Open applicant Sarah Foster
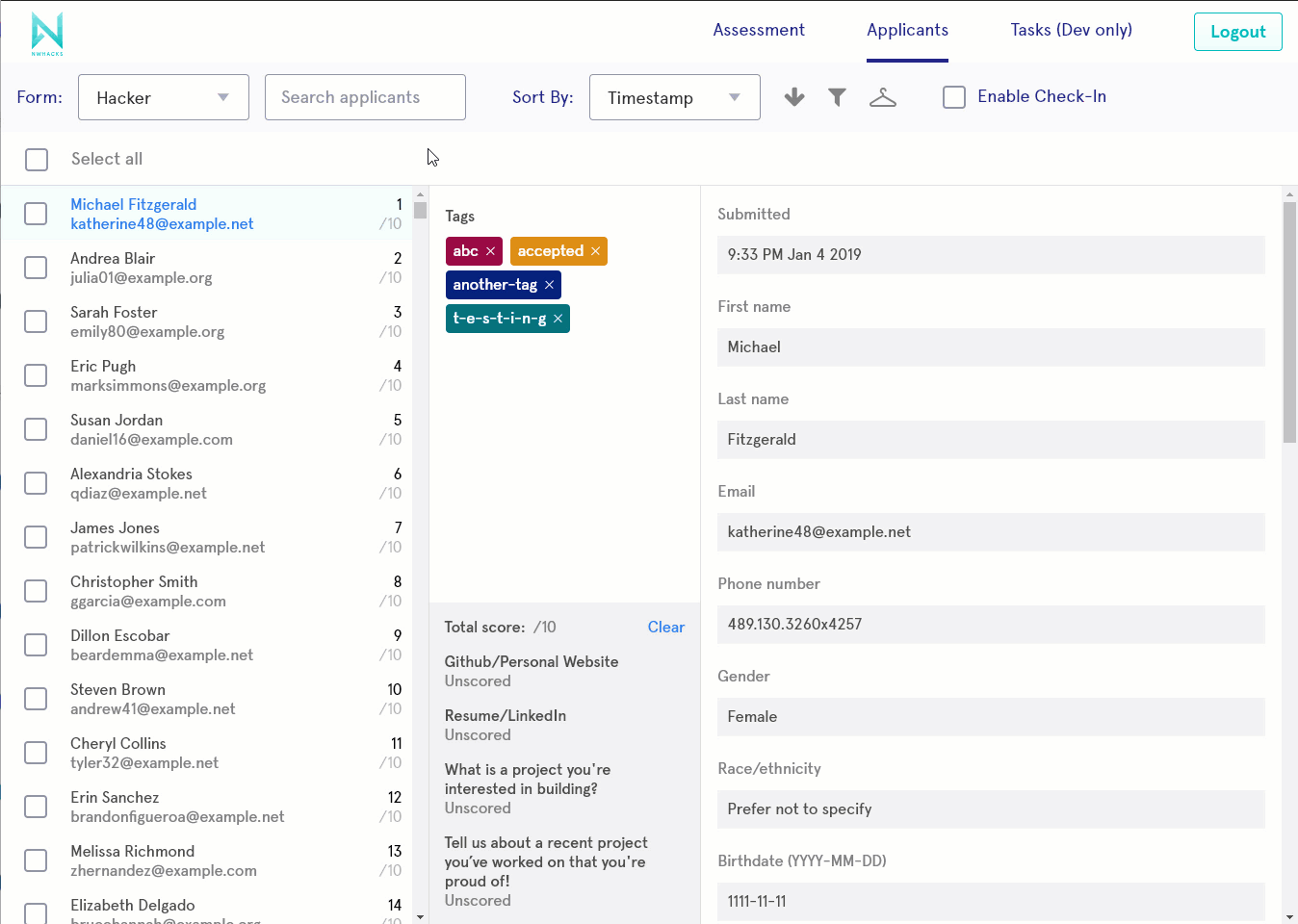 206,321
